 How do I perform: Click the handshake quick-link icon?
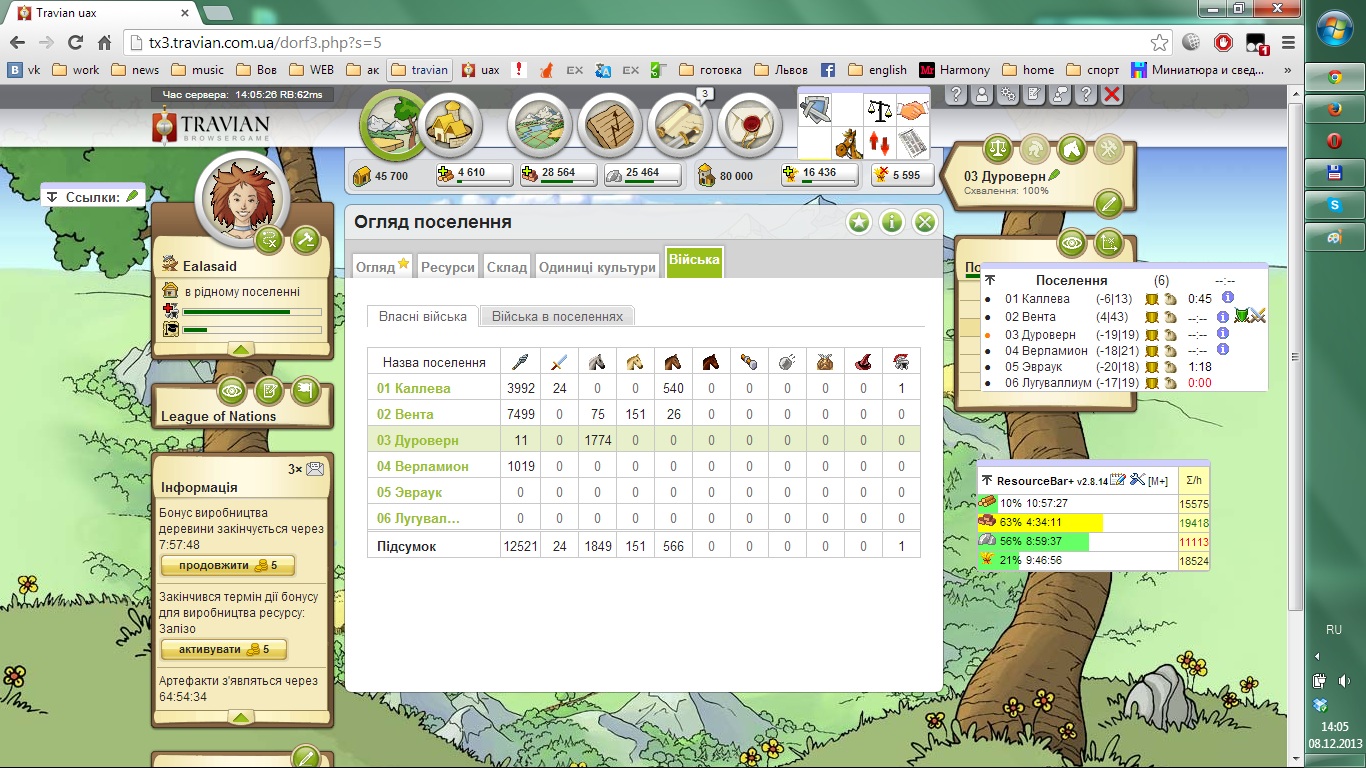911,110
